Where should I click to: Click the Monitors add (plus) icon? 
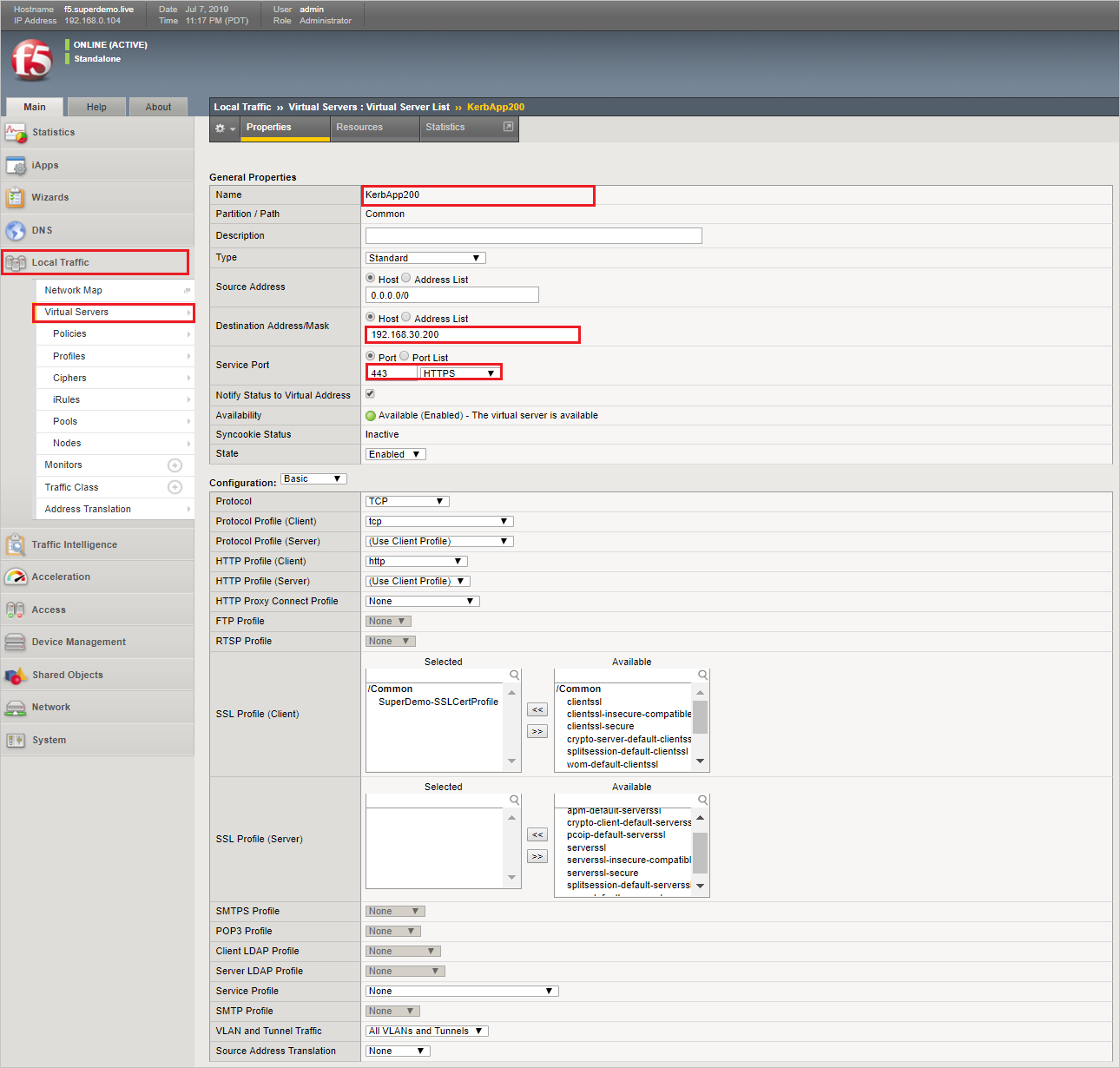click(175, 465)
